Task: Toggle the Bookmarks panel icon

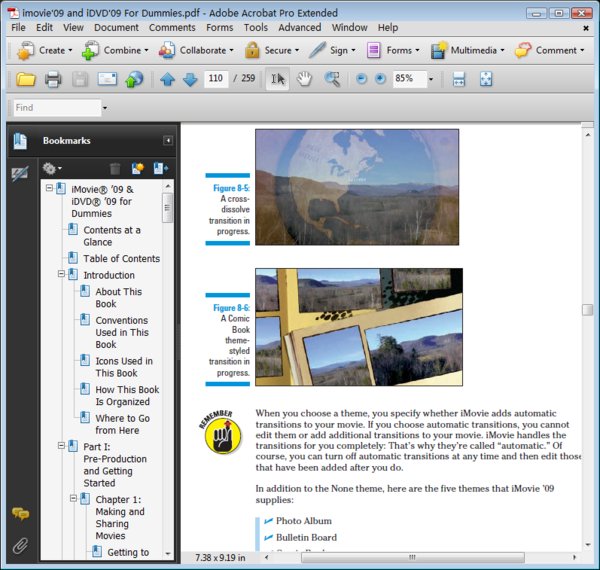Action: coord(20,141)
